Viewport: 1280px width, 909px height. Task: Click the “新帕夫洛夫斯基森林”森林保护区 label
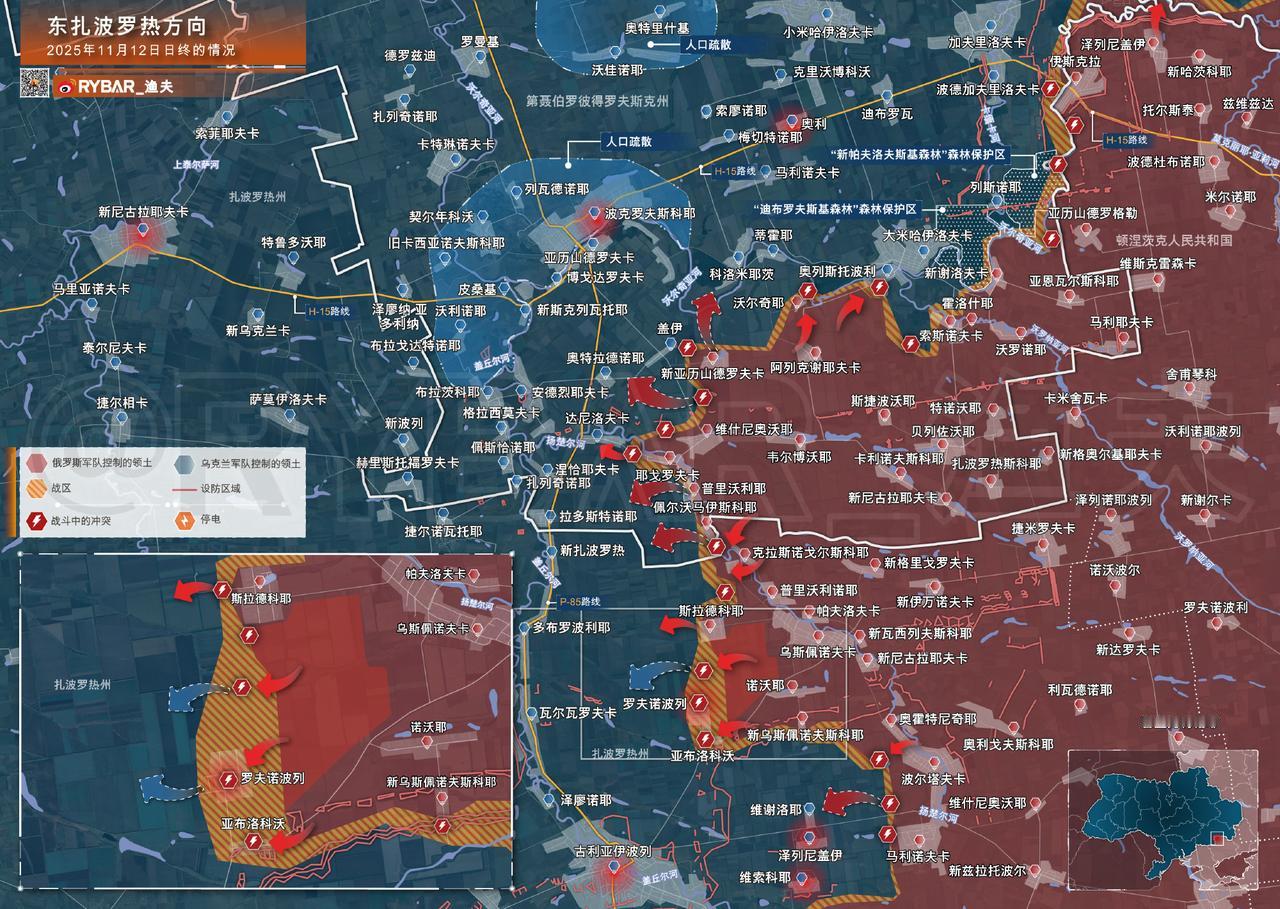coord(917,156)
